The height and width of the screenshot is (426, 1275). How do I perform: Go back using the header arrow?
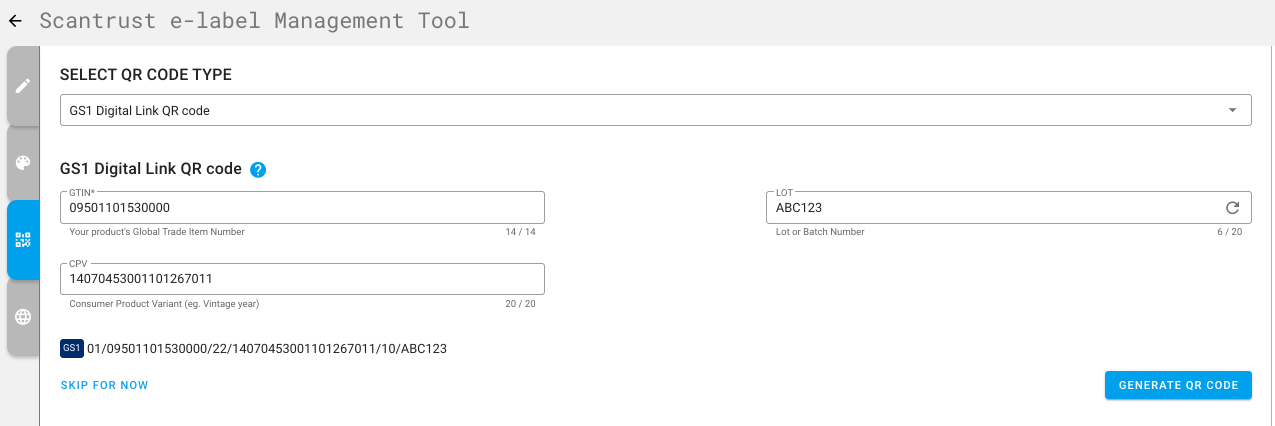coord(15,21)
